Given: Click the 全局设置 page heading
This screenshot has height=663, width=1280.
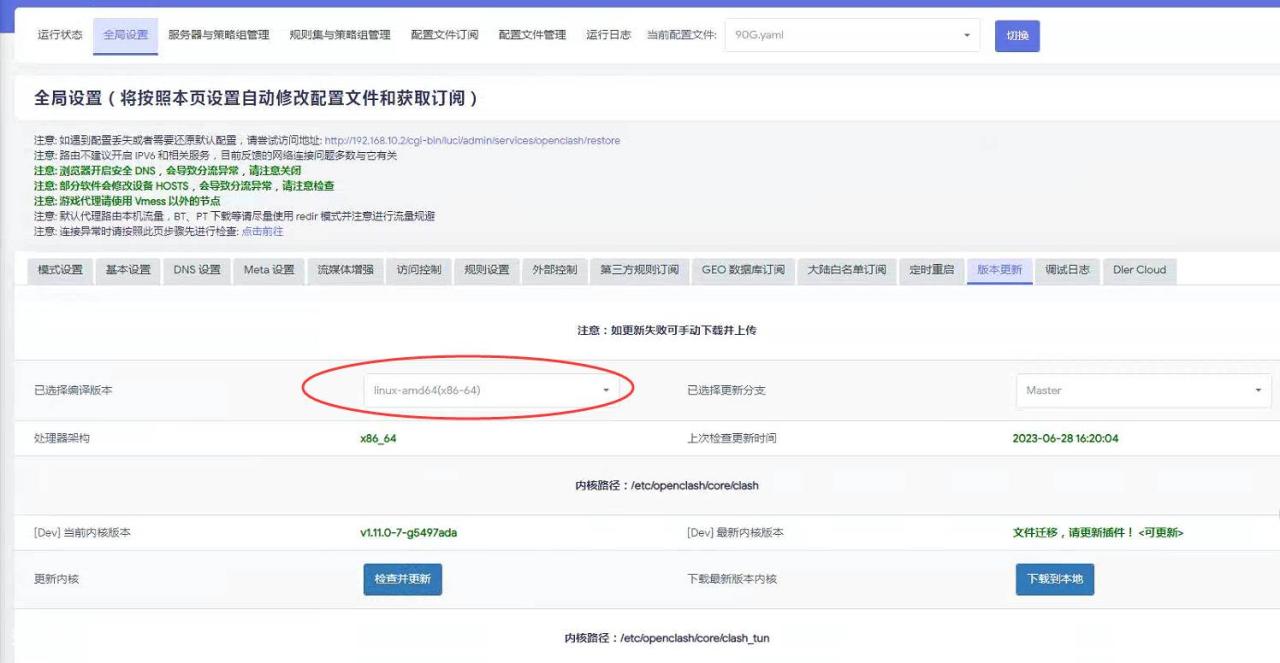Looking at the screenshot, I should 257,98.
